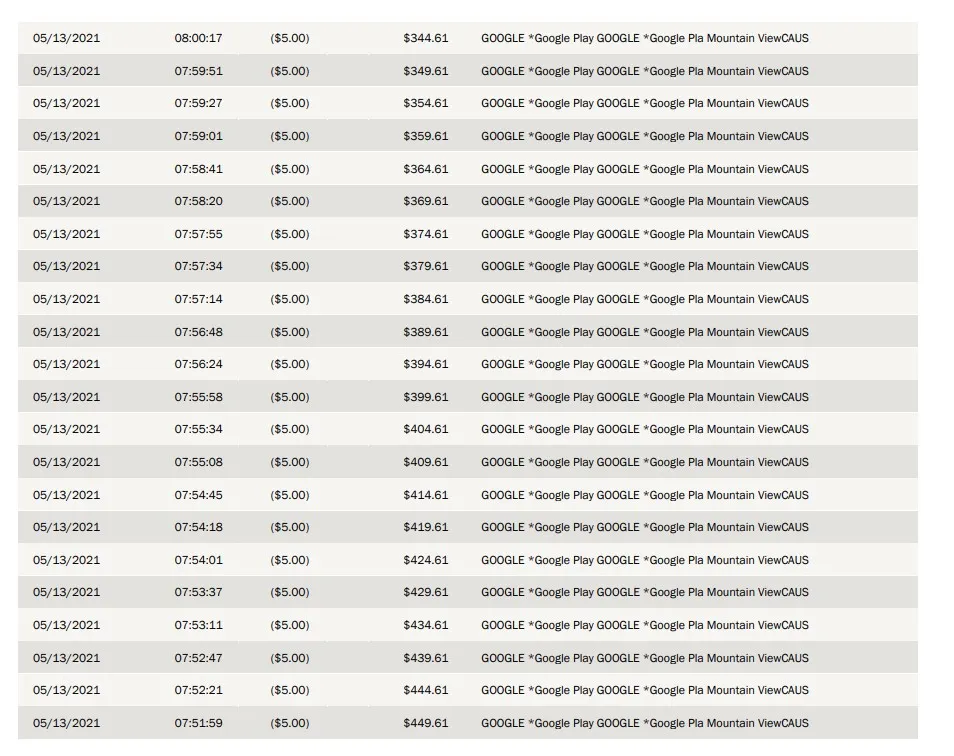Click the 07:51:59 transaction time

pyautogui.click(x=198, y=723)
